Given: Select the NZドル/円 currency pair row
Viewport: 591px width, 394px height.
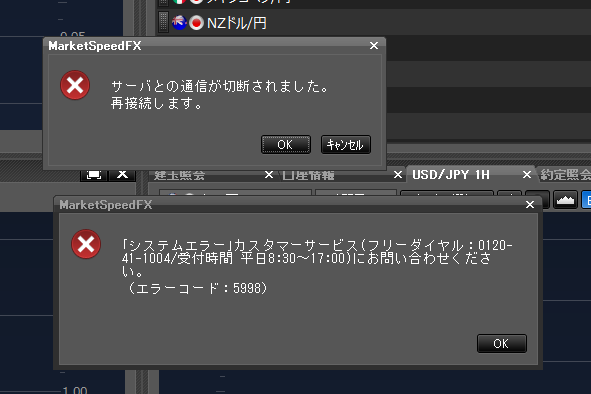Looking at the screenshot, I should tap(374, 23).
